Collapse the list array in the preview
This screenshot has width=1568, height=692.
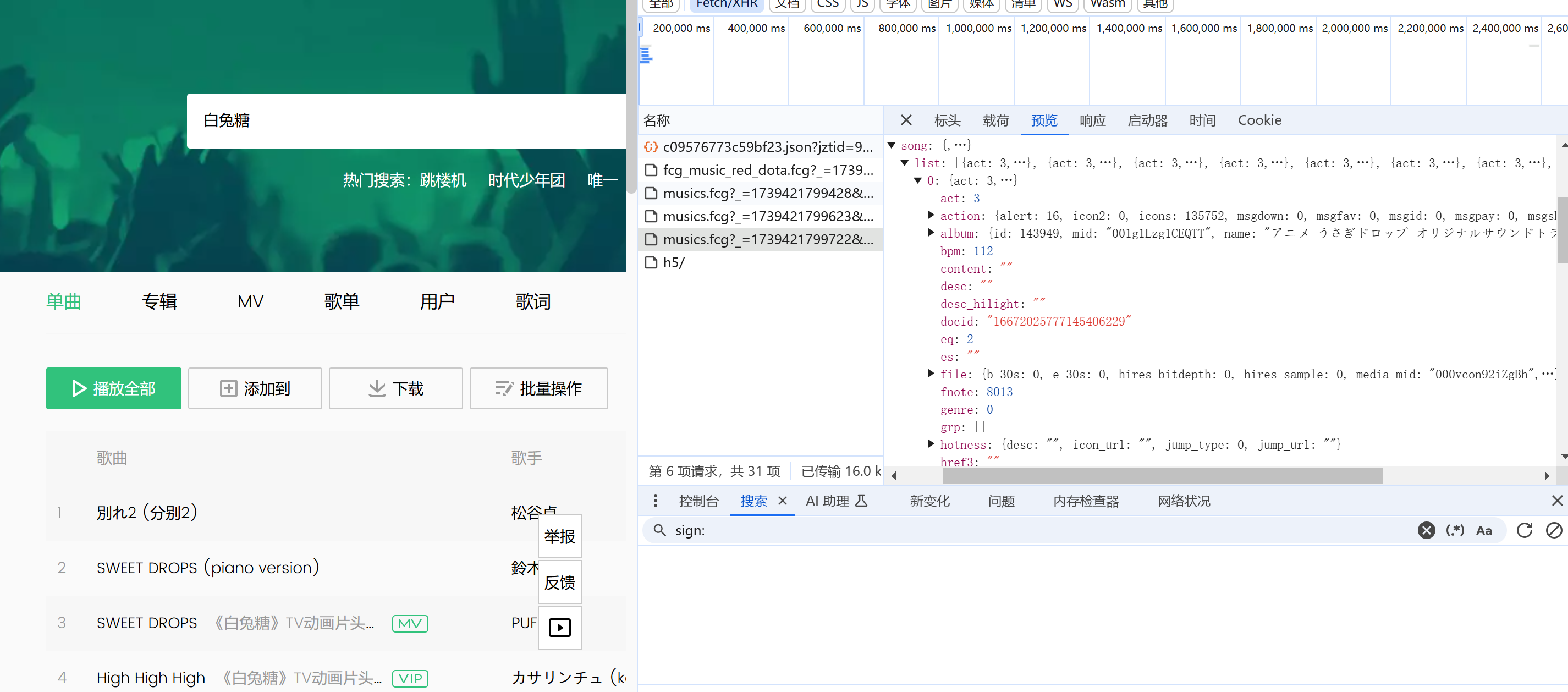905,162
